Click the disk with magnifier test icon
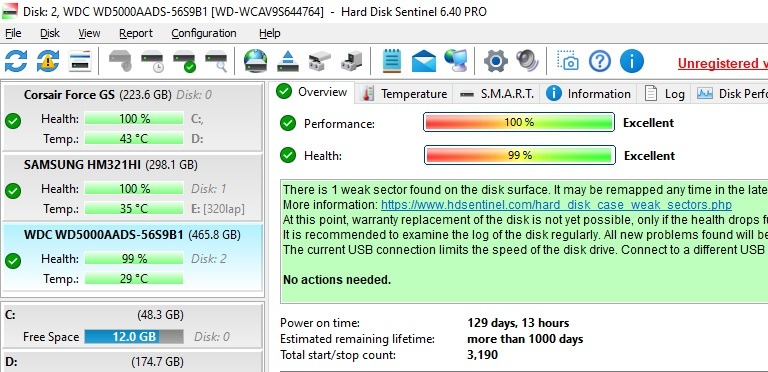This screenshot has height=372, width=768. pos(216,62)
